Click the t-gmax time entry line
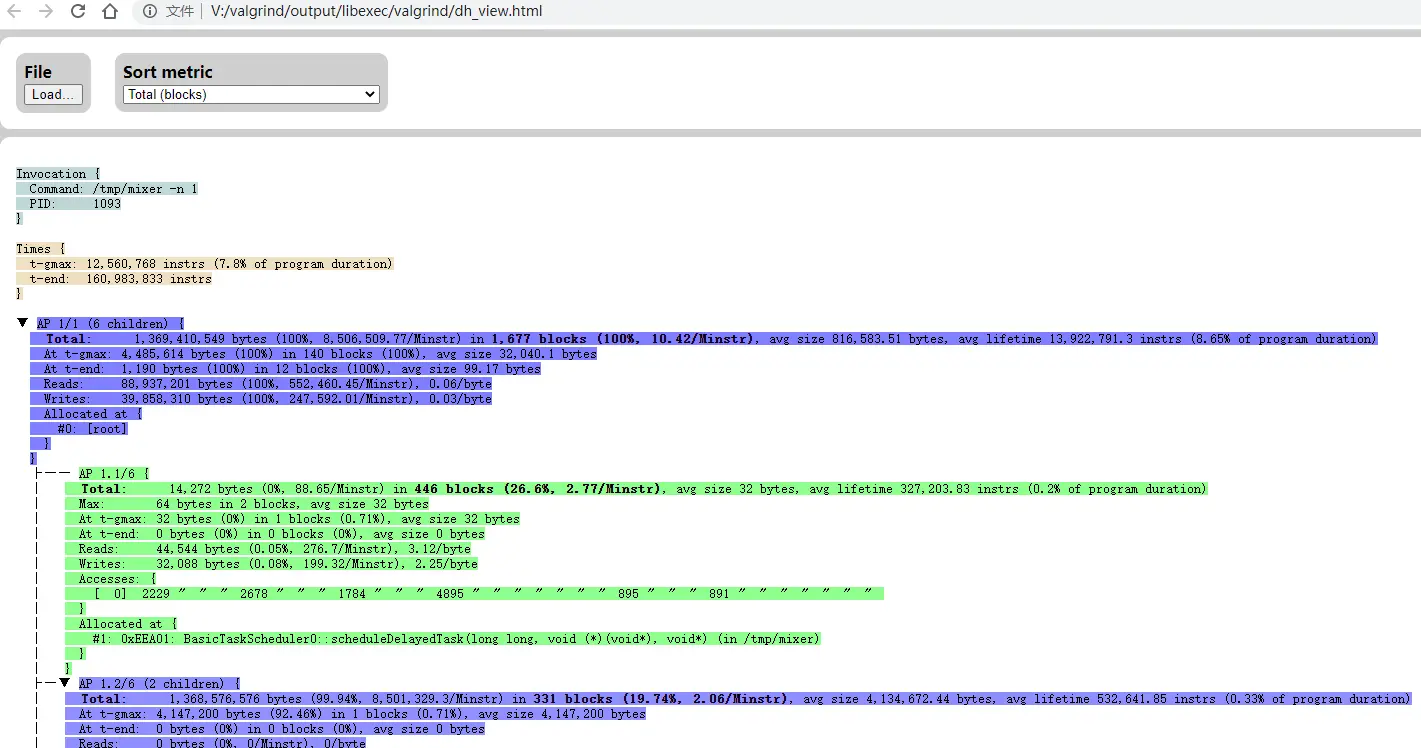This screenshot has width=1421, height=748. pyautogui.click(x=205, y=264)
